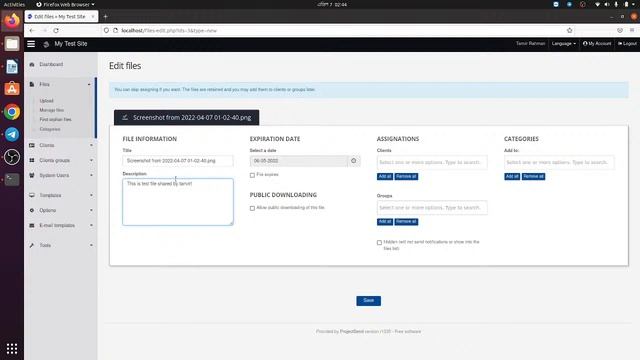640x360 pixels.
Task: Click the Files document icon in sidebar
Action: click(32, 84)
